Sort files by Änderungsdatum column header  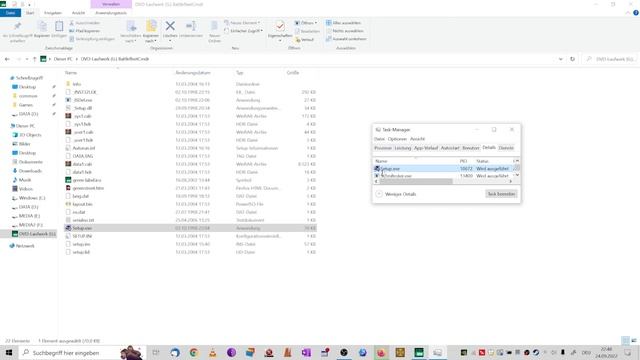coord(193,73)
